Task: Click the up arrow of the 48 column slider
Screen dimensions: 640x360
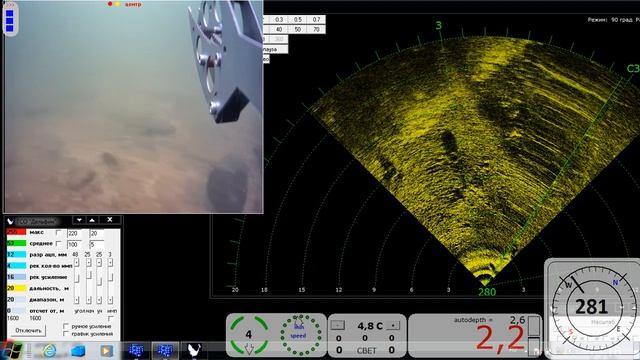Action: 76,263
